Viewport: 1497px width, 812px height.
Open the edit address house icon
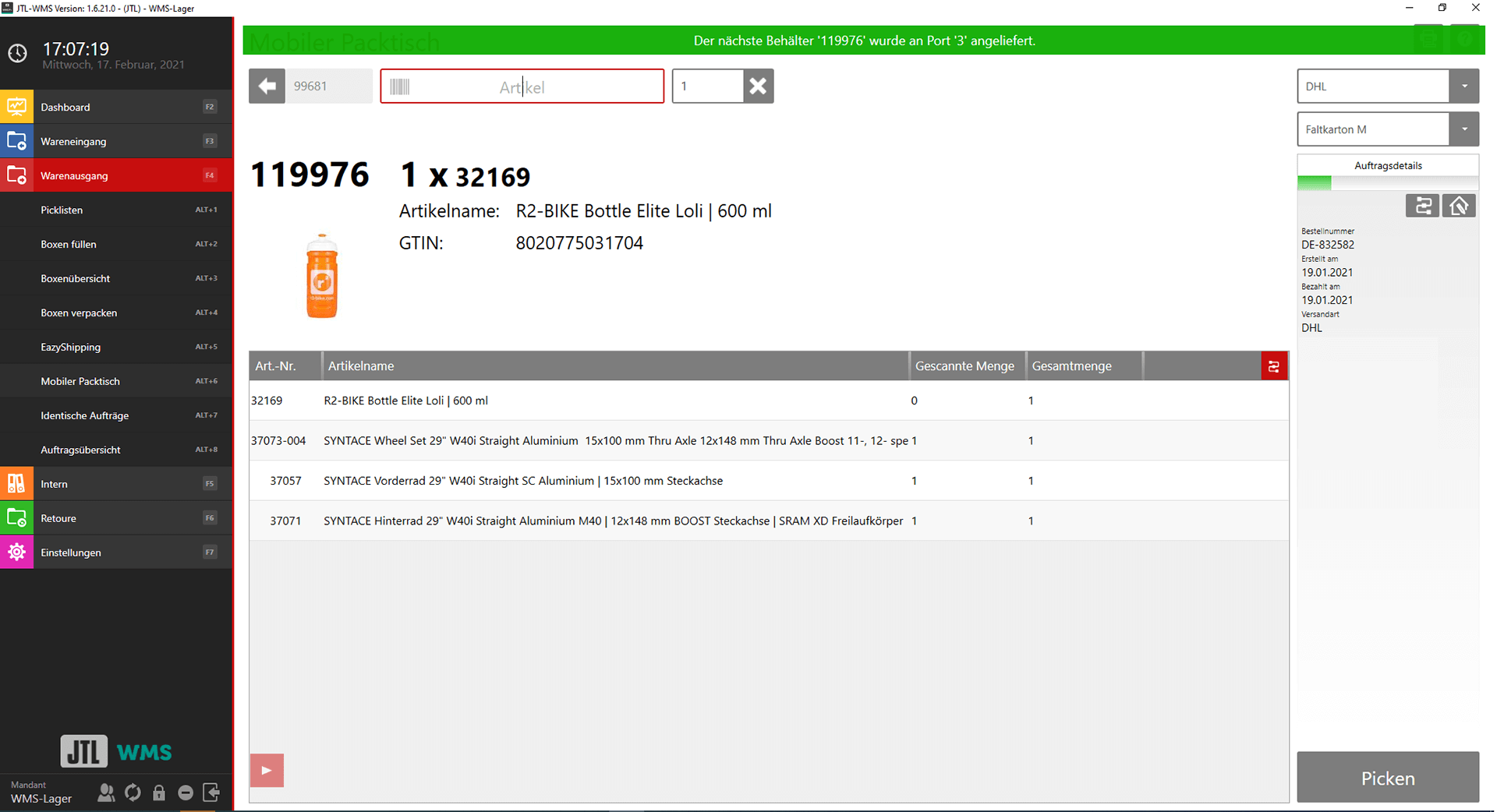tap(1458, 206)
